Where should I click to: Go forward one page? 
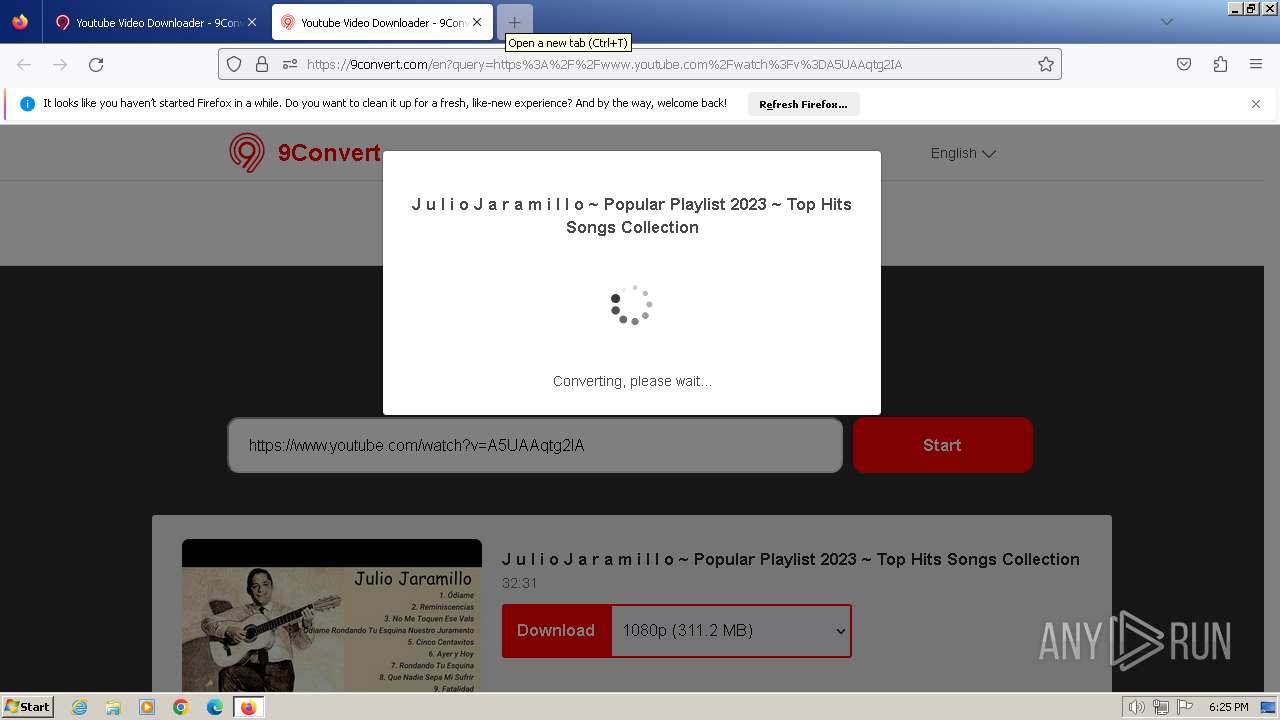click(x=60, y=64)
